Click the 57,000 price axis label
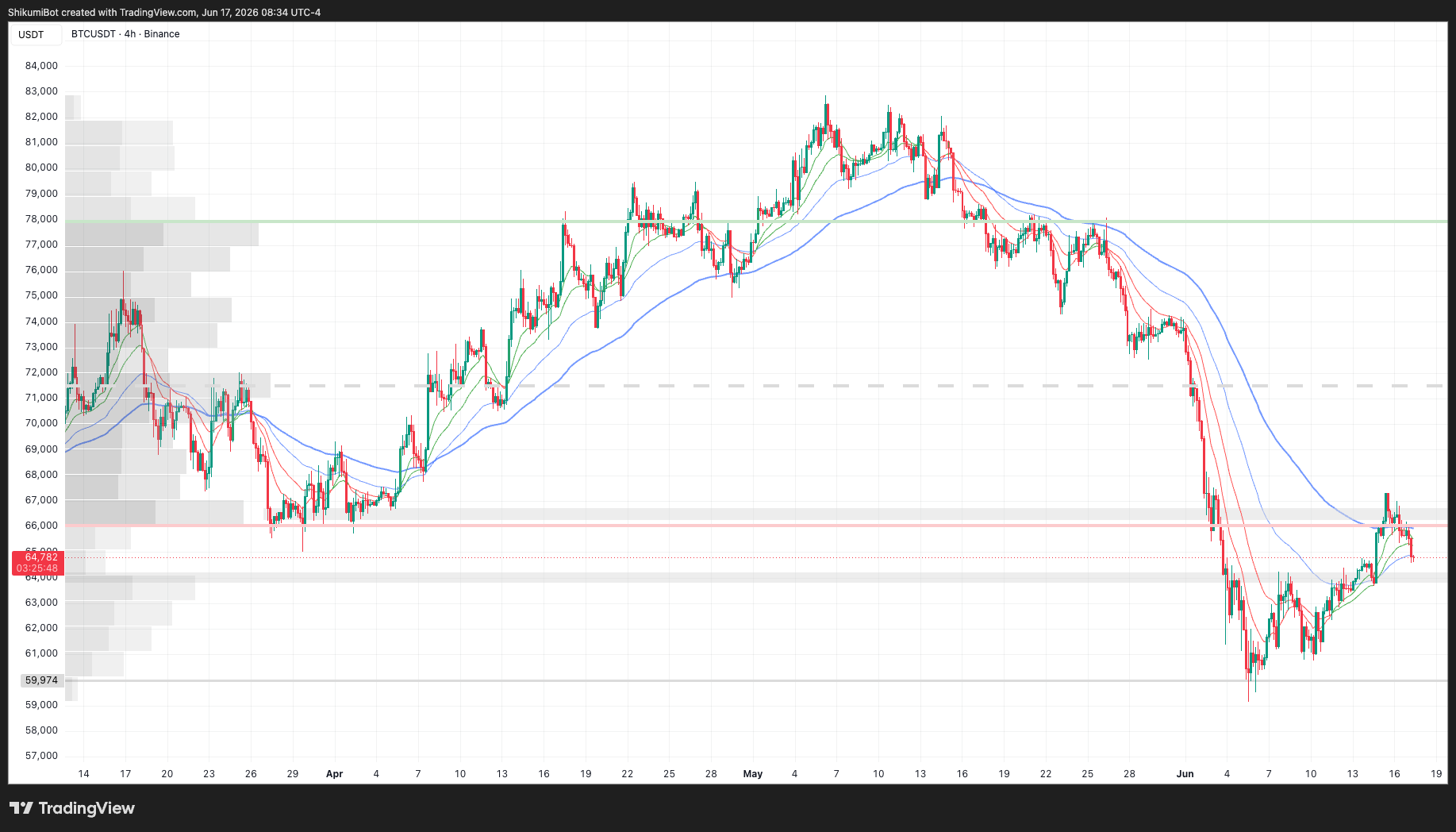The width and height of the screenshot is (1456, 832). point(42,755)
